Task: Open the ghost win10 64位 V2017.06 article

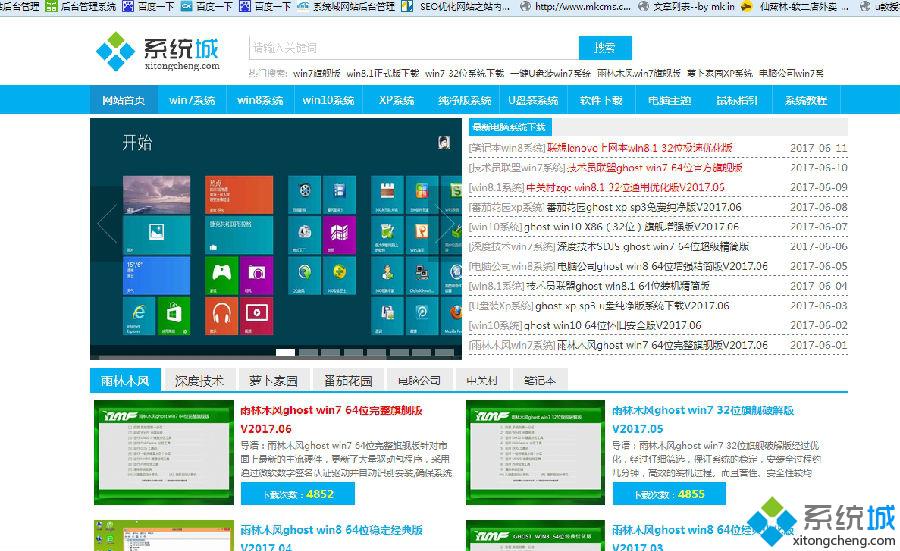Action: pyautogui.click(x=612, y=325)
